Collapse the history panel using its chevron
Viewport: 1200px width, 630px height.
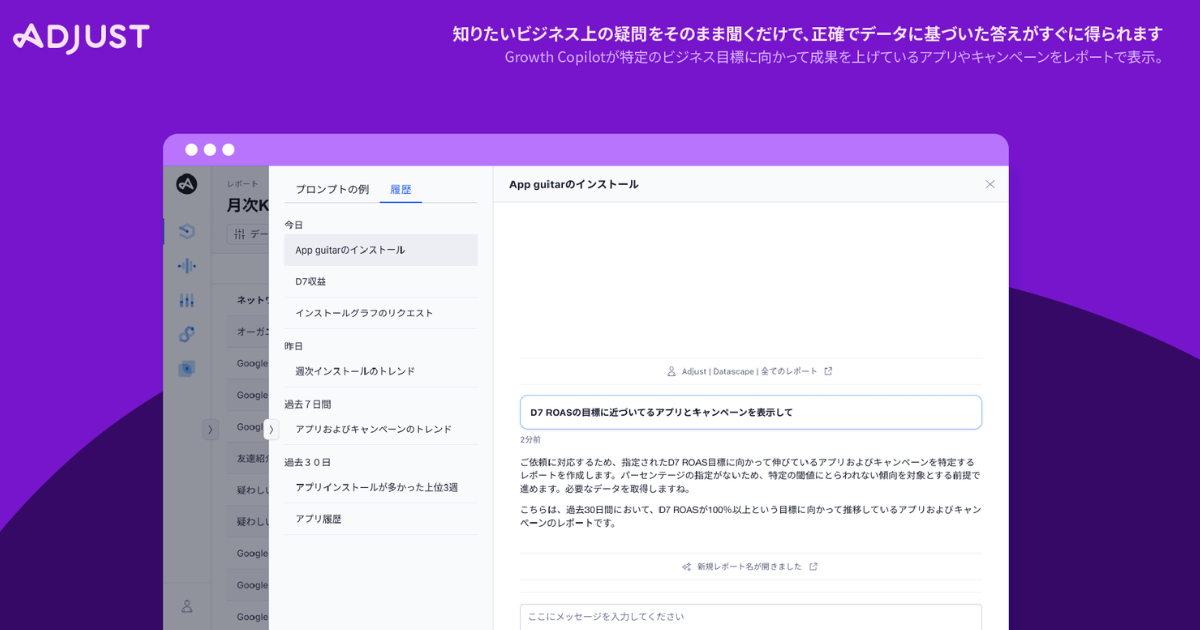(271, 429)
